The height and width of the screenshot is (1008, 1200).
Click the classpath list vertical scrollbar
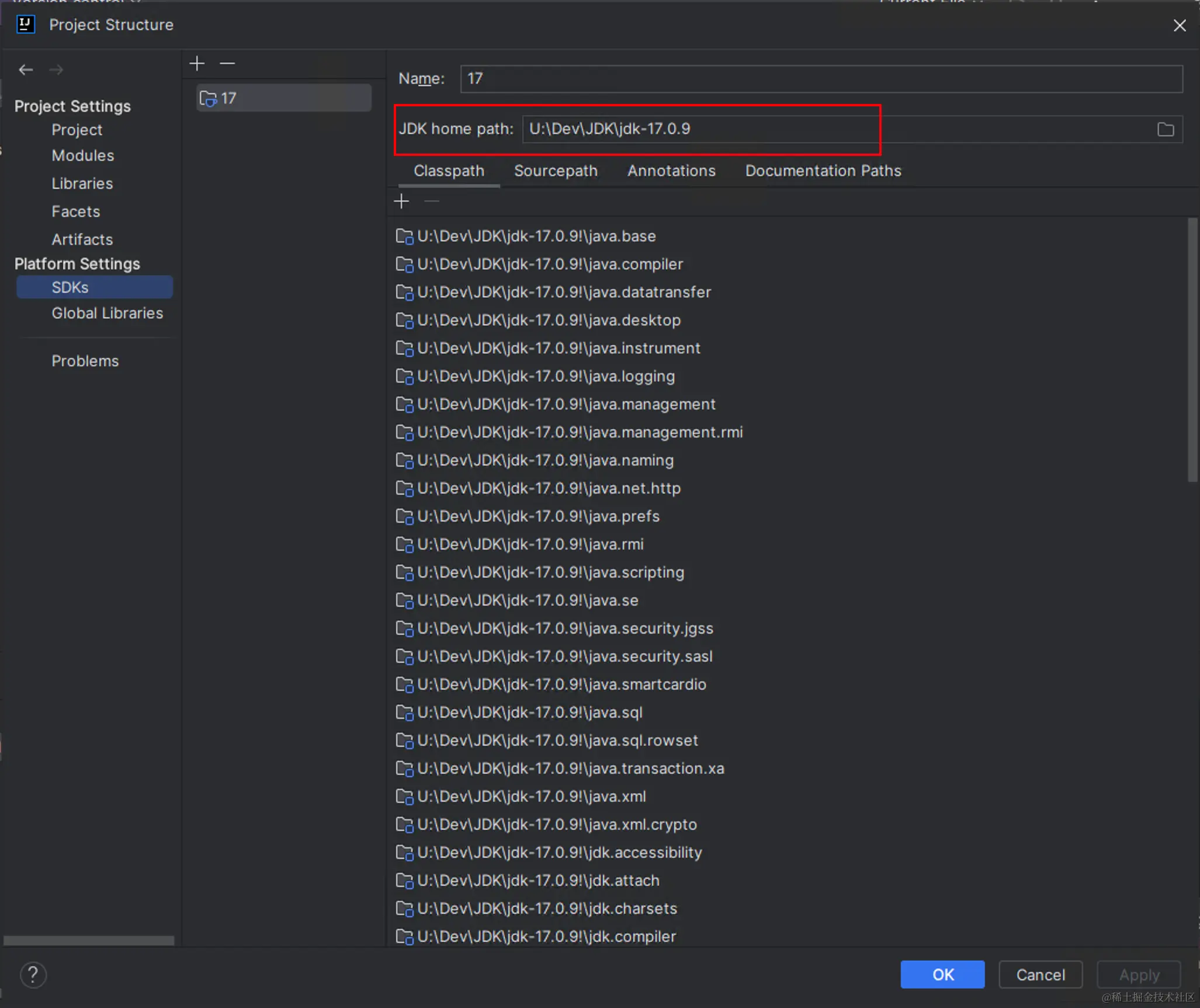[x=1192, y=350]
